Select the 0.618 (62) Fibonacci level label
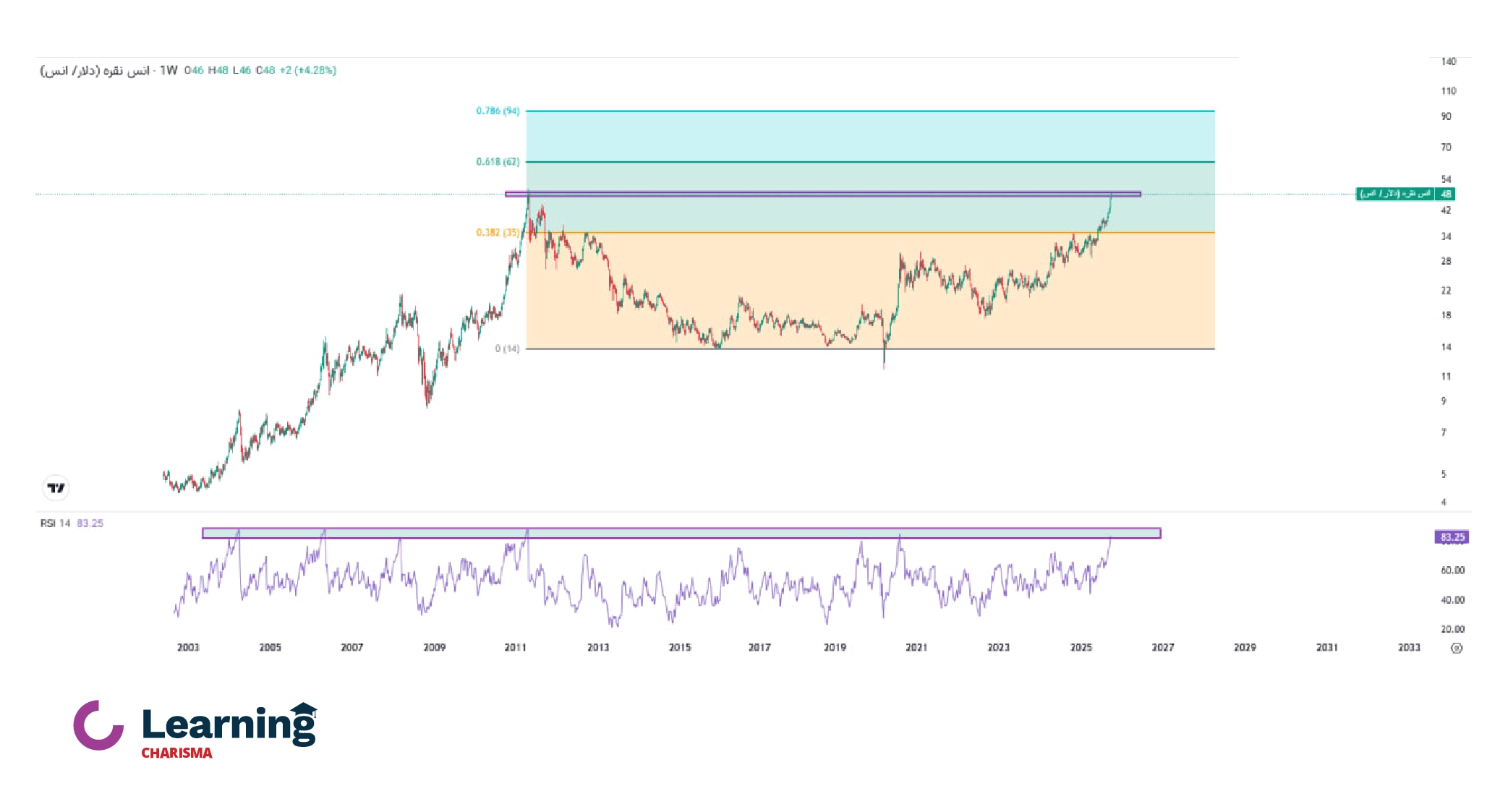Image resolution: width=1508 pixels, height=812 pixels. tap(498, 161)
